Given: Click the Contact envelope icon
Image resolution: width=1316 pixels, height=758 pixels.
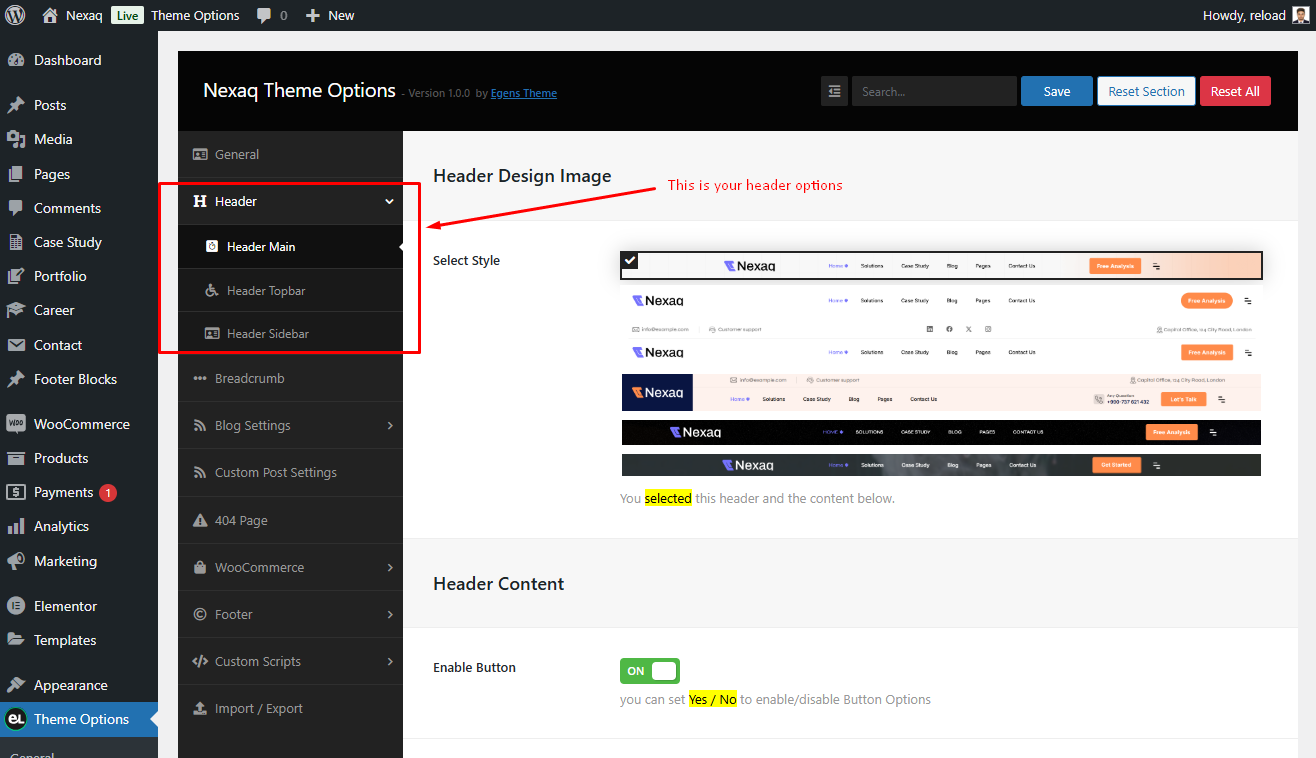Looking at the screenshot, I should point(16,345).
